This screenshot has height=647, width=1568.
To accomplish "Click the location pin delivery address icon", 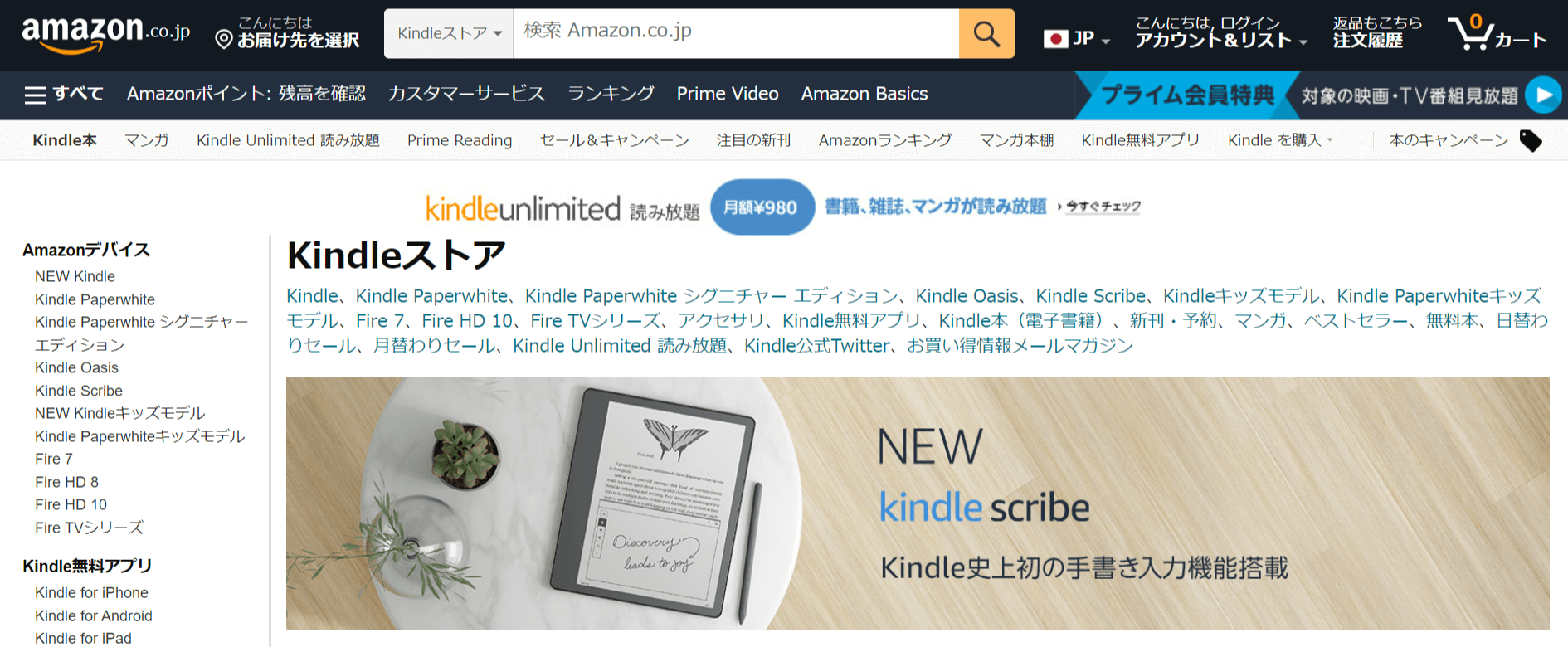I will (x=223, y=39).
